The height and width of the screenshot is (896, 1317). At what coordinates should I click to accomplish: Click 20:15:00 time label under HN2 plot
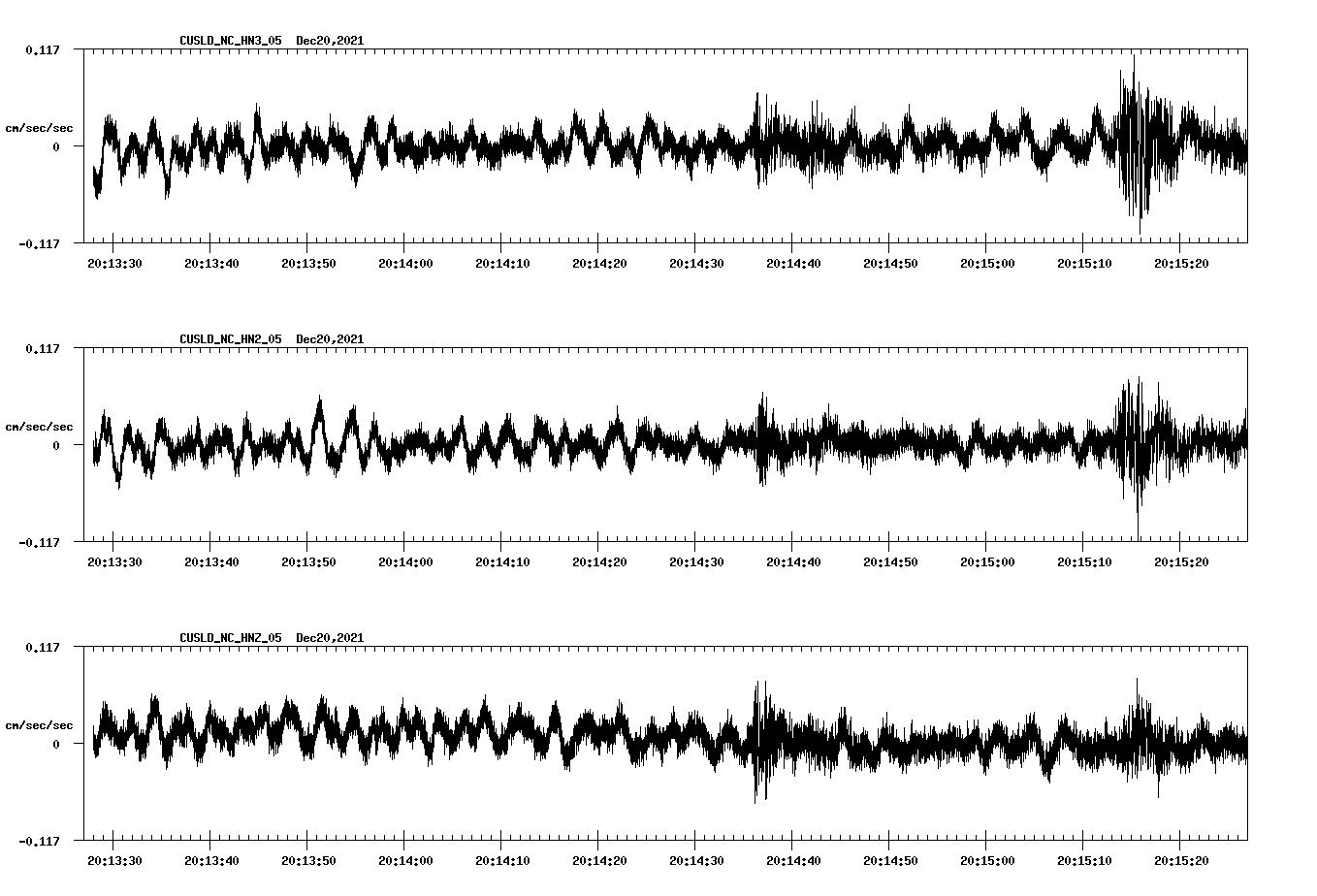click(987, 561)
